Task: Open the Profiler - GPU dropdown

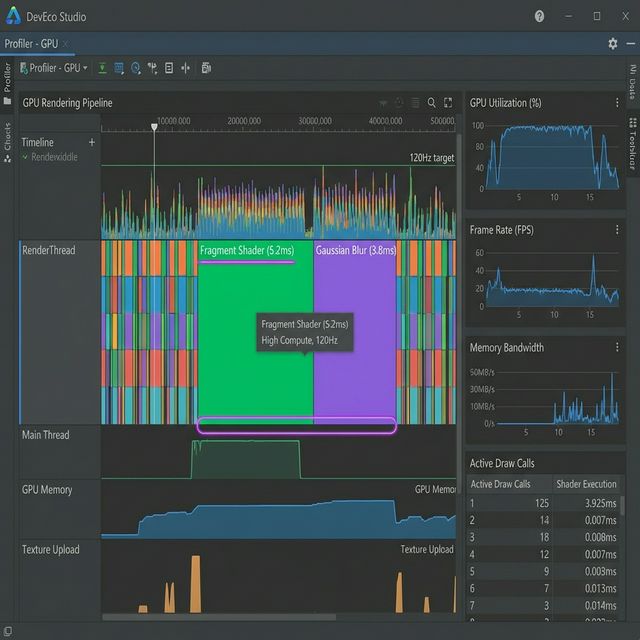Action: (x=54, y=68)
